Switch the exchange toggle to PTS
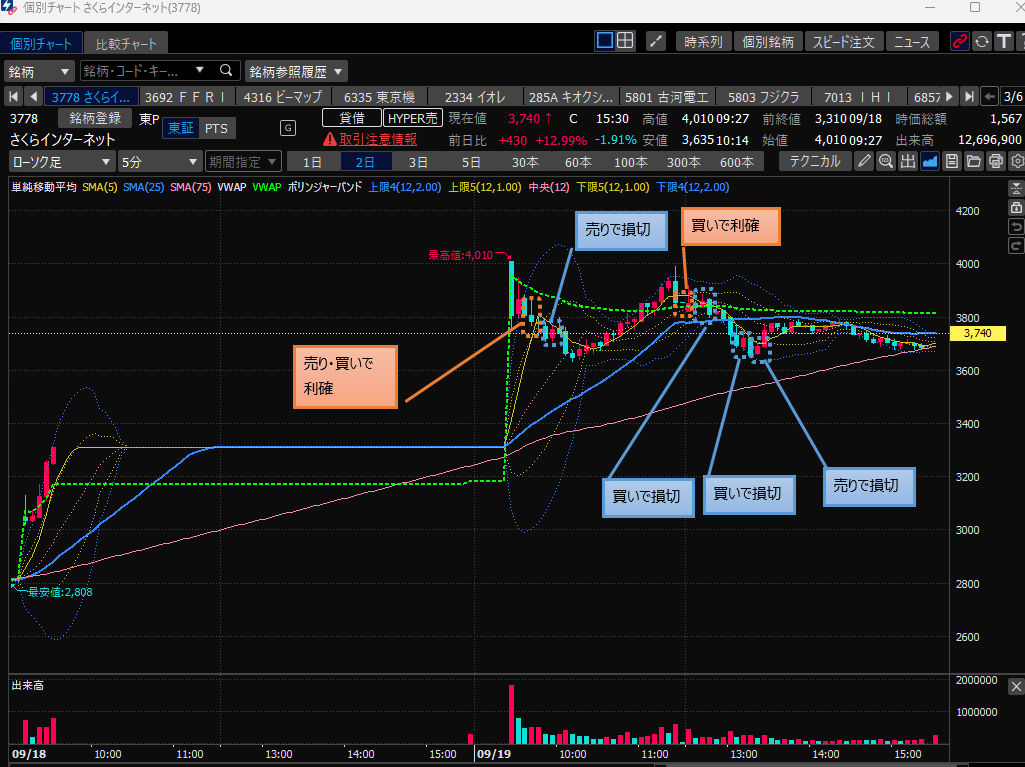The width and height of the screenshot is (1025, 767). pyautogui.click(x=216, y=128)
